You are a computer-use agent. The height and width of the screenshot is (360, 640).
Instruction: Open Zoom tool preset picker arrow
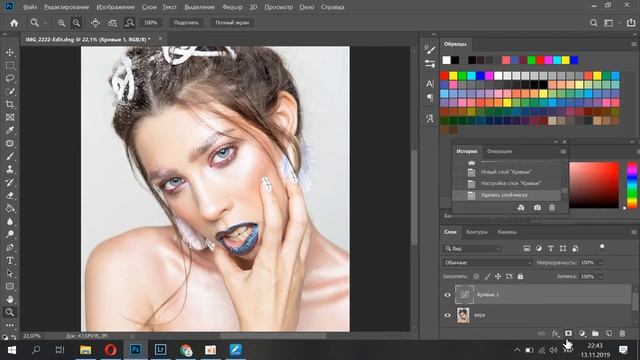(45, 23)
